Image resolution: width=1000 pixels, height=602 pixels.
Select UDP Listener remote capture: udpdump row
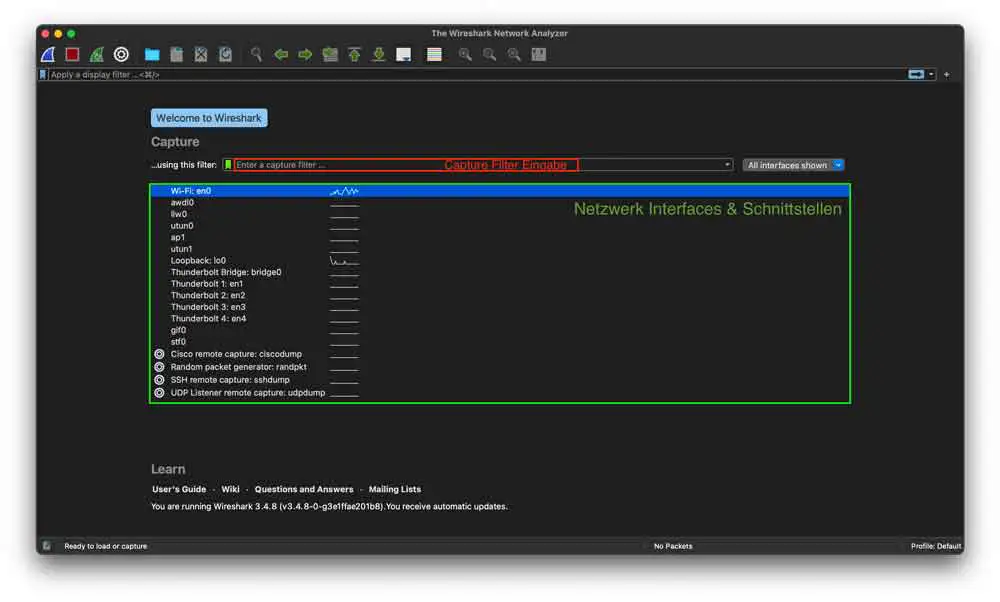pos(500,393)
